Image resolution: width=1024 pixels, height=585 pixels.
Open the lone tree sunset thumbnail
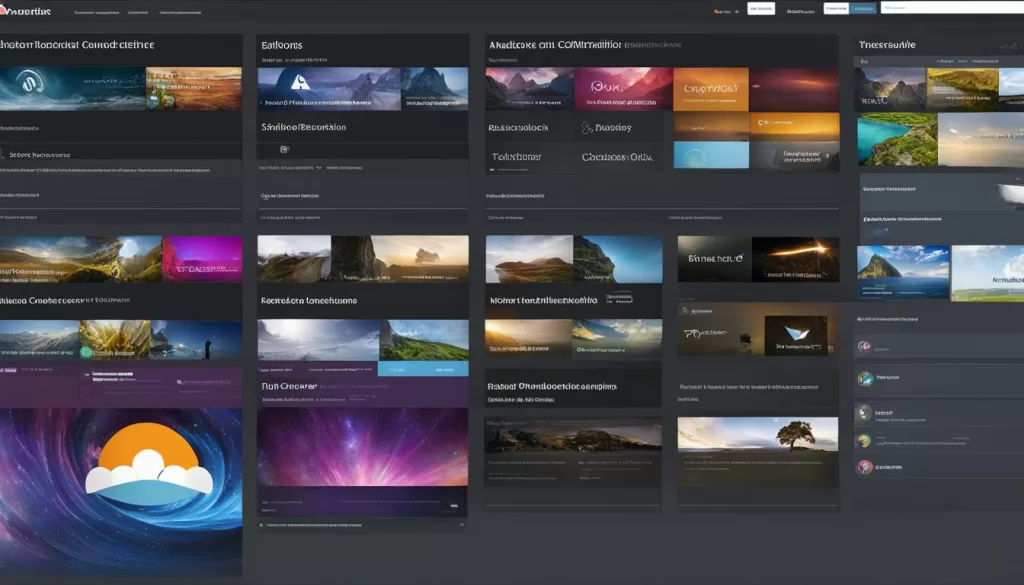tap(757, 436)
